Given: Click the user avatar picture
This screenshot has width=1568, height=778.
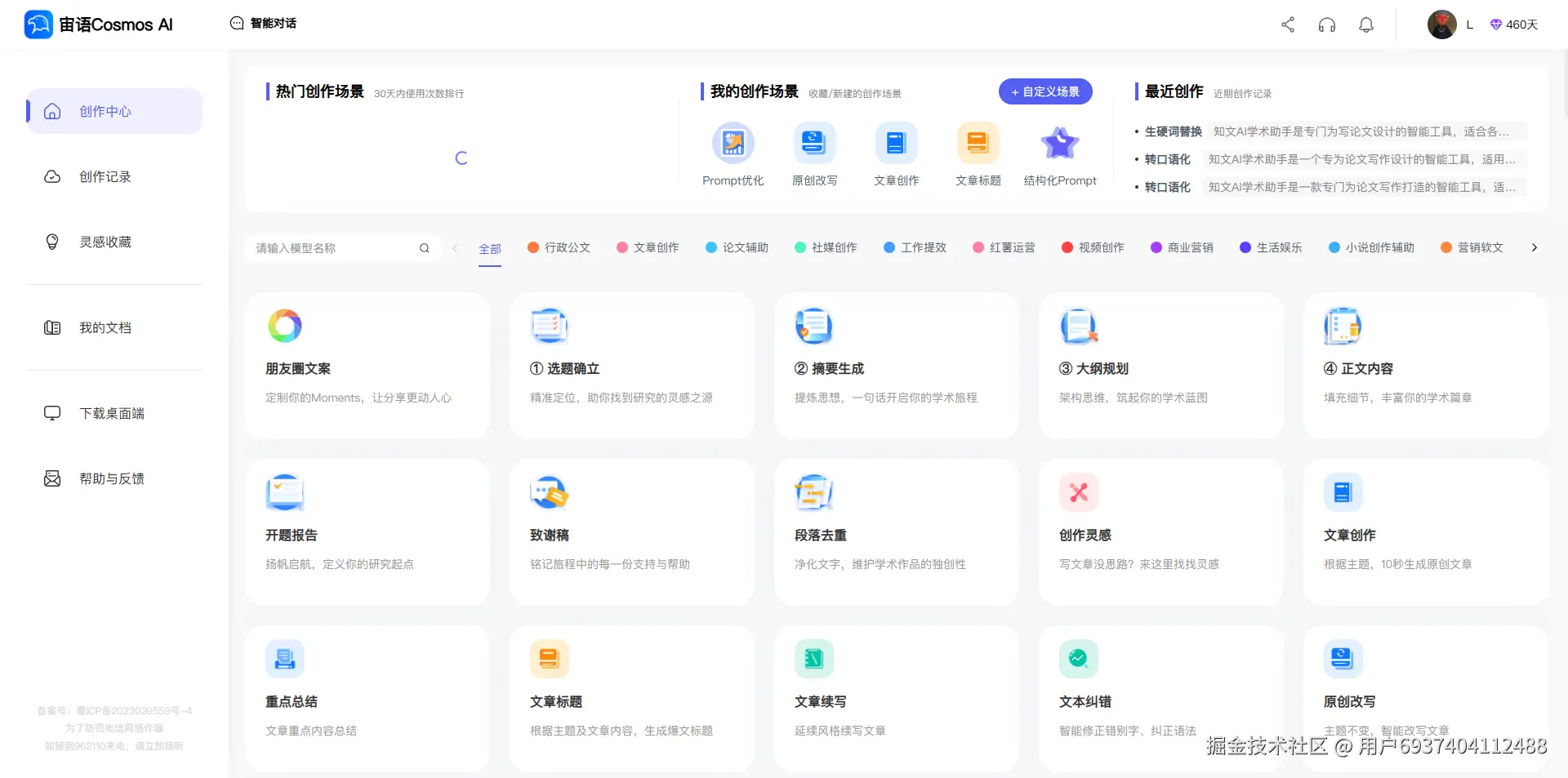Looking at the screenshot, I should (1442, 24).
